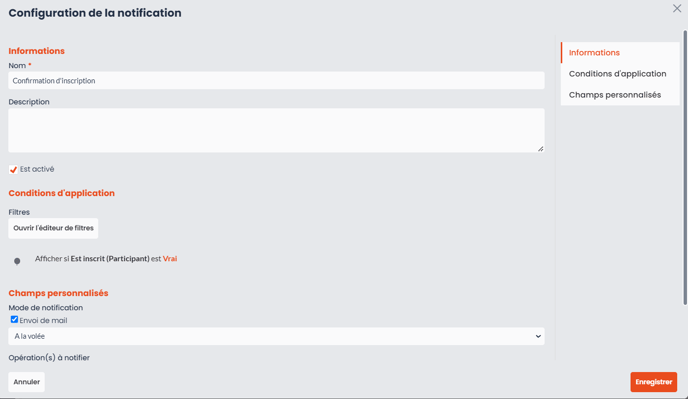
Task: Uncheck the Envoi de mail checkbox
Action: pos(14,320)
